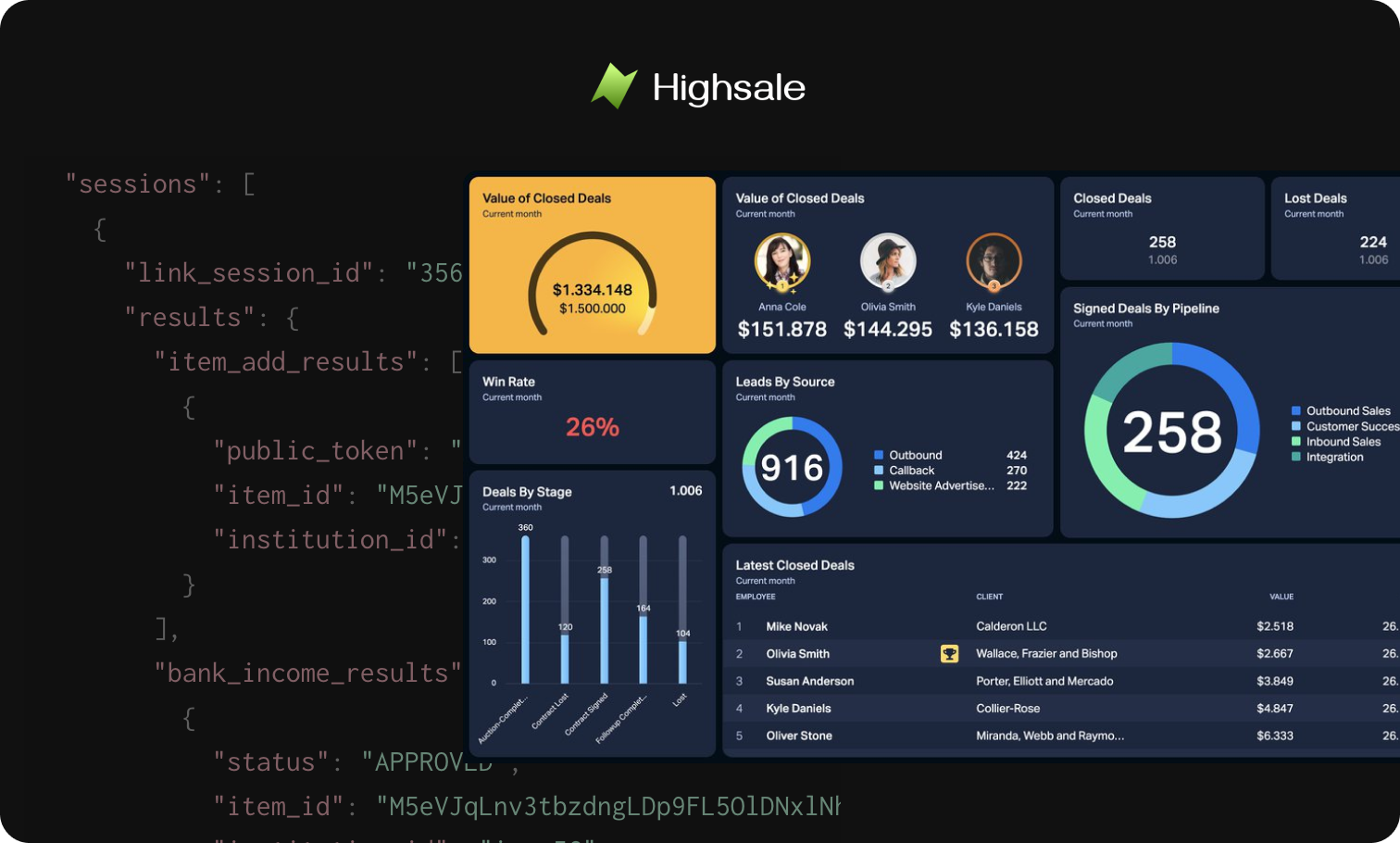The image size is (1400, 843).
Task: Open the Win Rate 26% card
Action: (592, 412)
